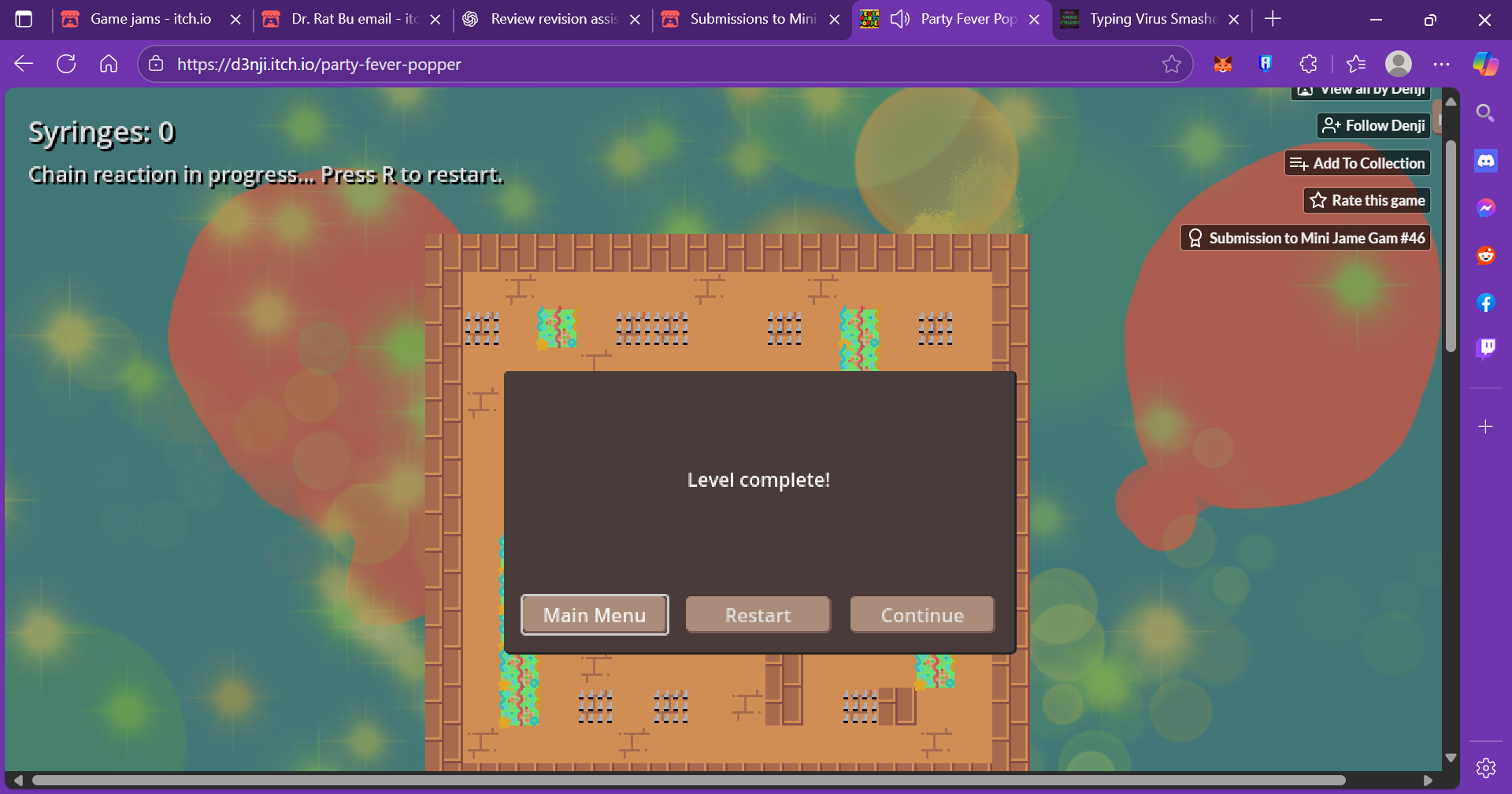Switch to the Game jams - itch.io tab

(x=151, y=19)
